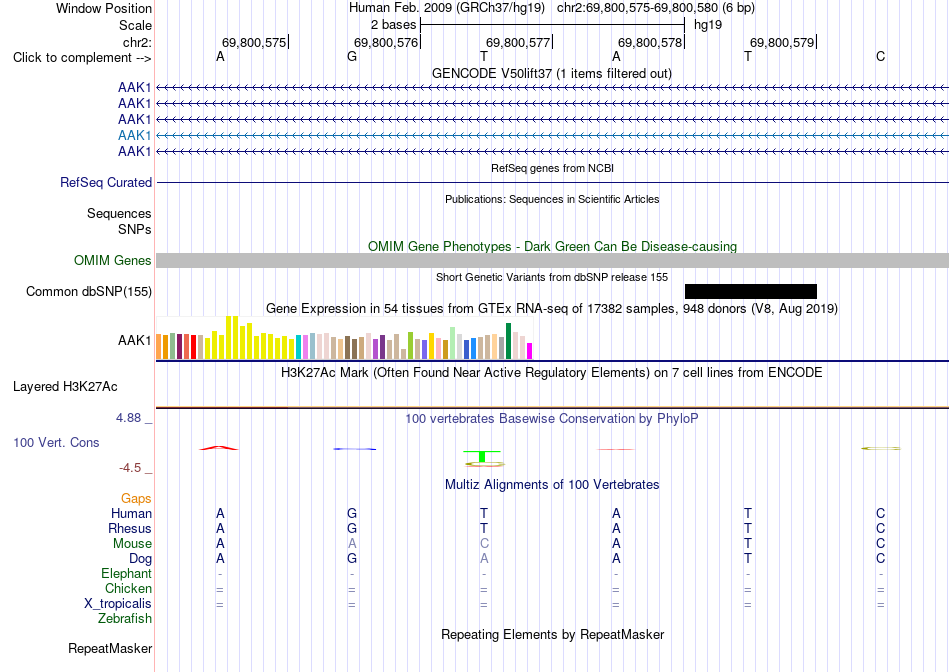Click the -4.5 PhyloP lower scale value
The width and height of the screenshot is (950, 672).
(x=130, y=468)
